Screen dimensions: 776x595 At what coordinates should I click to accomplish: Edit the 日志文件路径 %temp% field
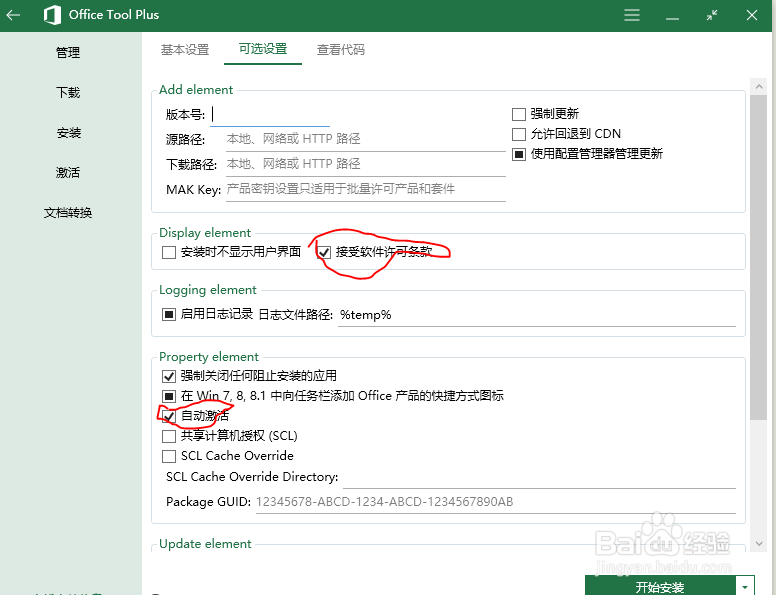pos(537,315)
